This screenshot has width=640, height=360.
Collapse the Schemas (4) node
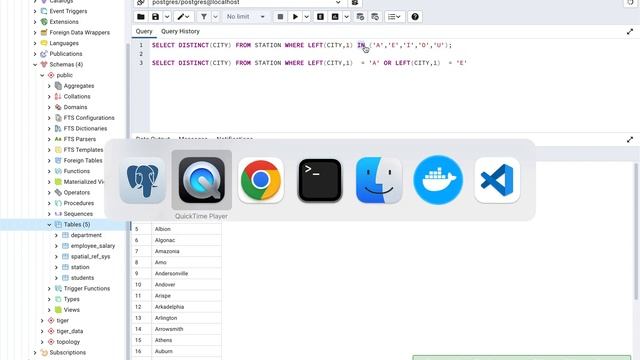coord(35,64)
